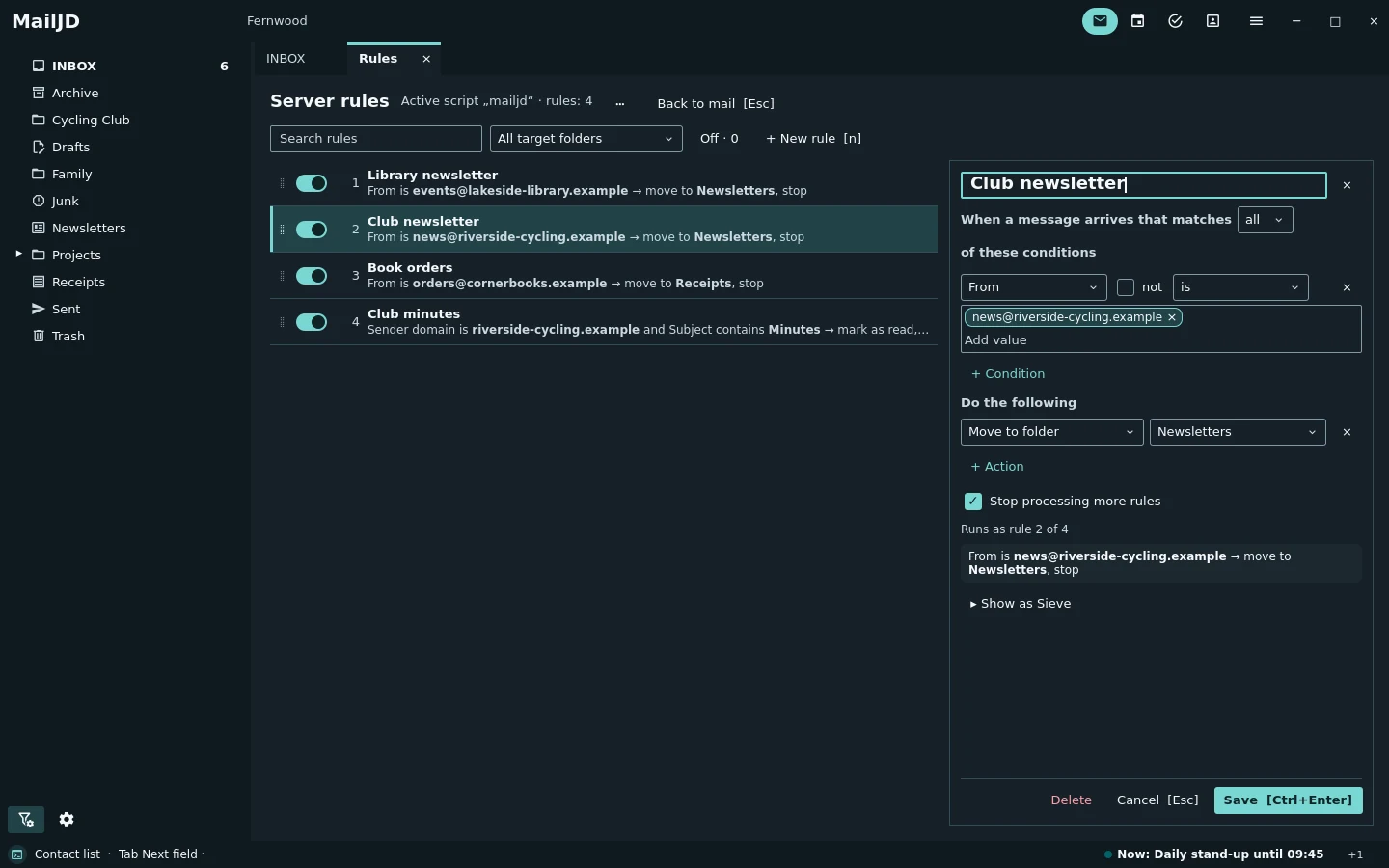
Task: Click the drag handle of Library newsletter rule
Action: tap(282, 183)
